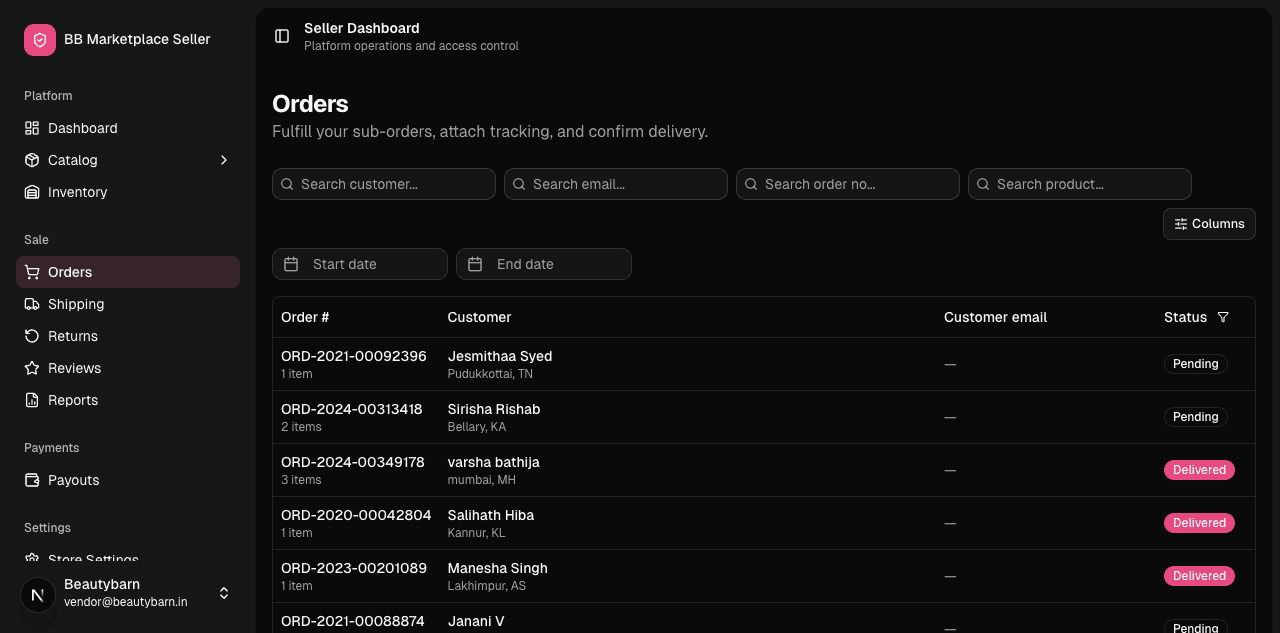This screenshot has width=1280, height=633.
Task: Click vendor@beautybarn.in email text
Action: point(126,602)
